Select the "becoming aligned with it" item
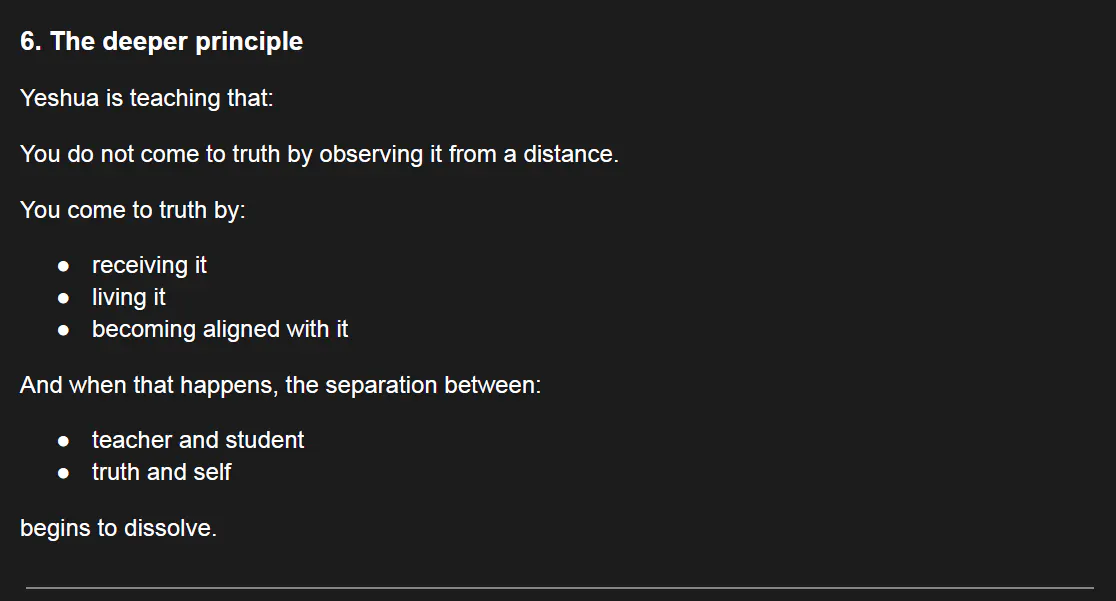 click(x=219, y=329)
